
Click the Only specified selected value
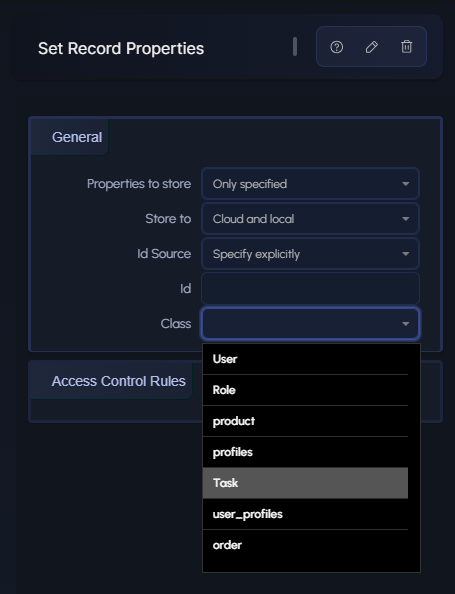click(250, 184)
